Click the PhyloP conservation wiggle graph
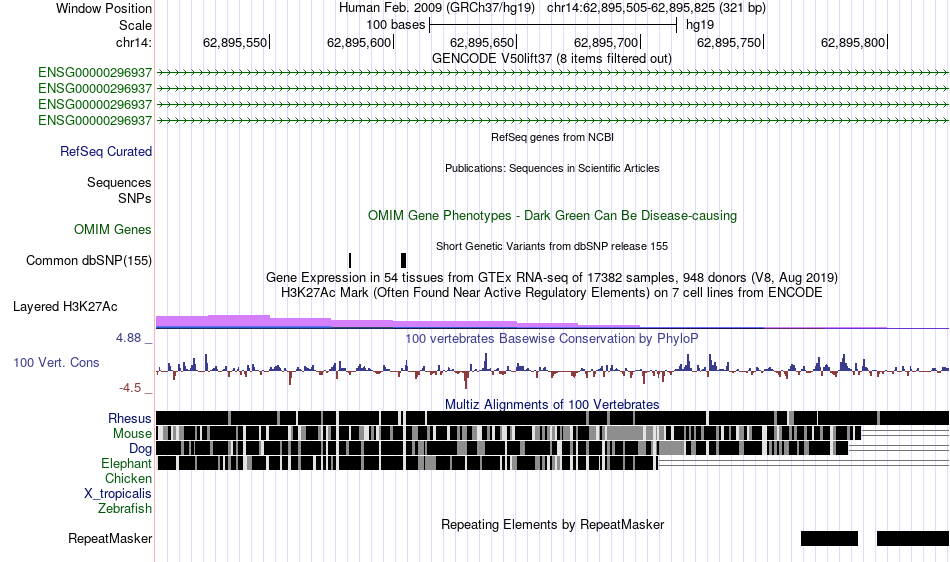Image resolution: width=950 pixels, height=562 pixels. coord(552,369)
